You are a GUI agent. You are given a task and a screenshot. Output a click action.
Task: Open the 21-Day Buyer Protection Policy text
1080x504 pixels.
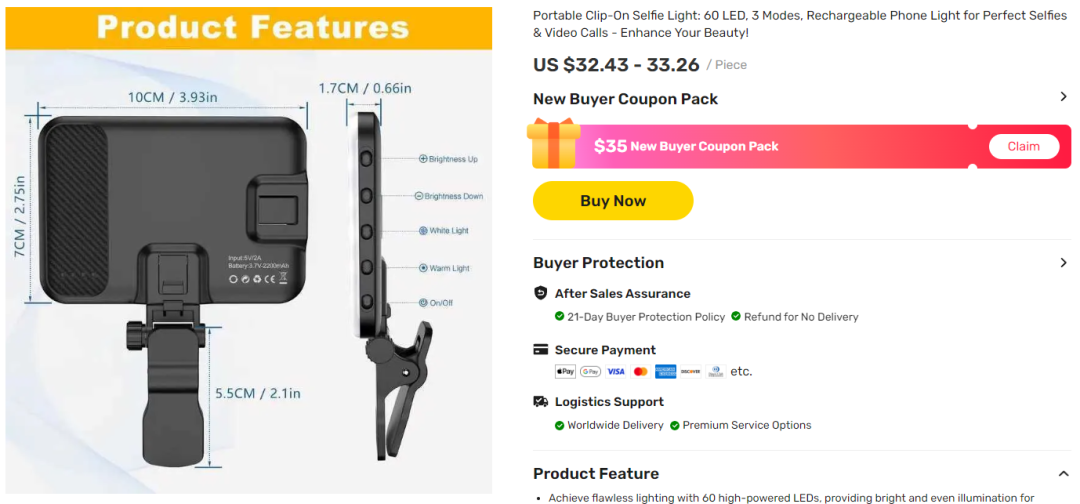coord(646,317)
